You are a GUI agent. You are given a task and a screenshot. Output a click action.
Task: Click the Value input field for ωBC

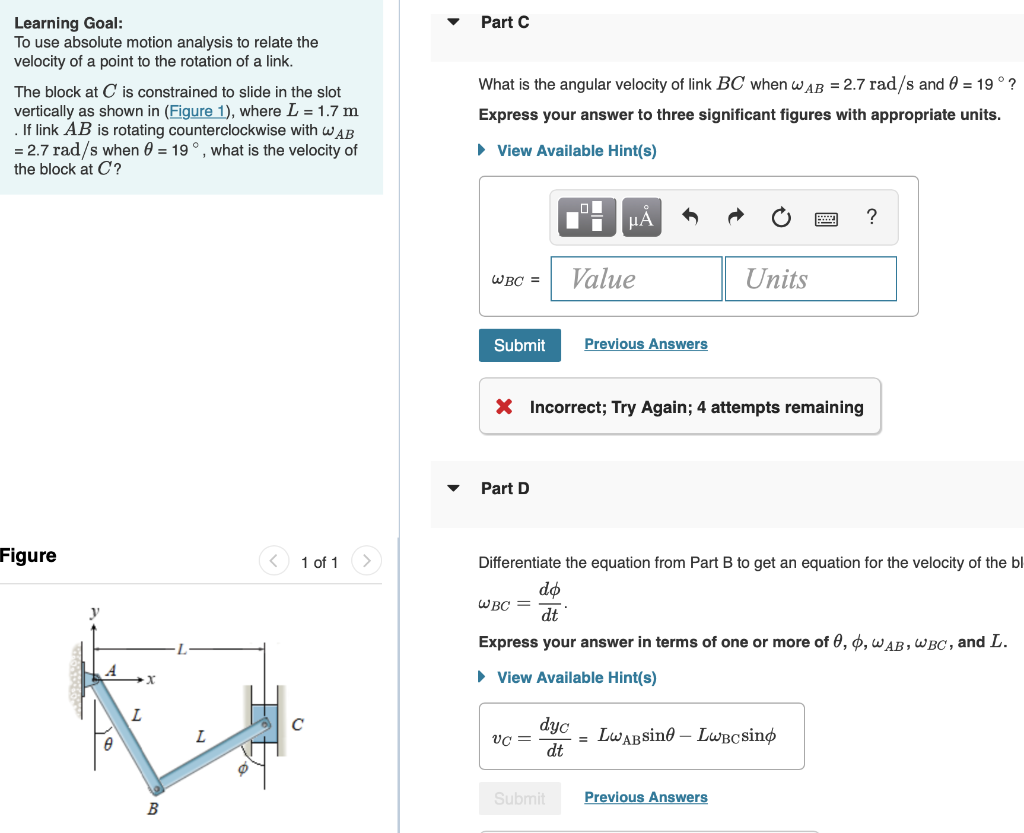point(636,278)
